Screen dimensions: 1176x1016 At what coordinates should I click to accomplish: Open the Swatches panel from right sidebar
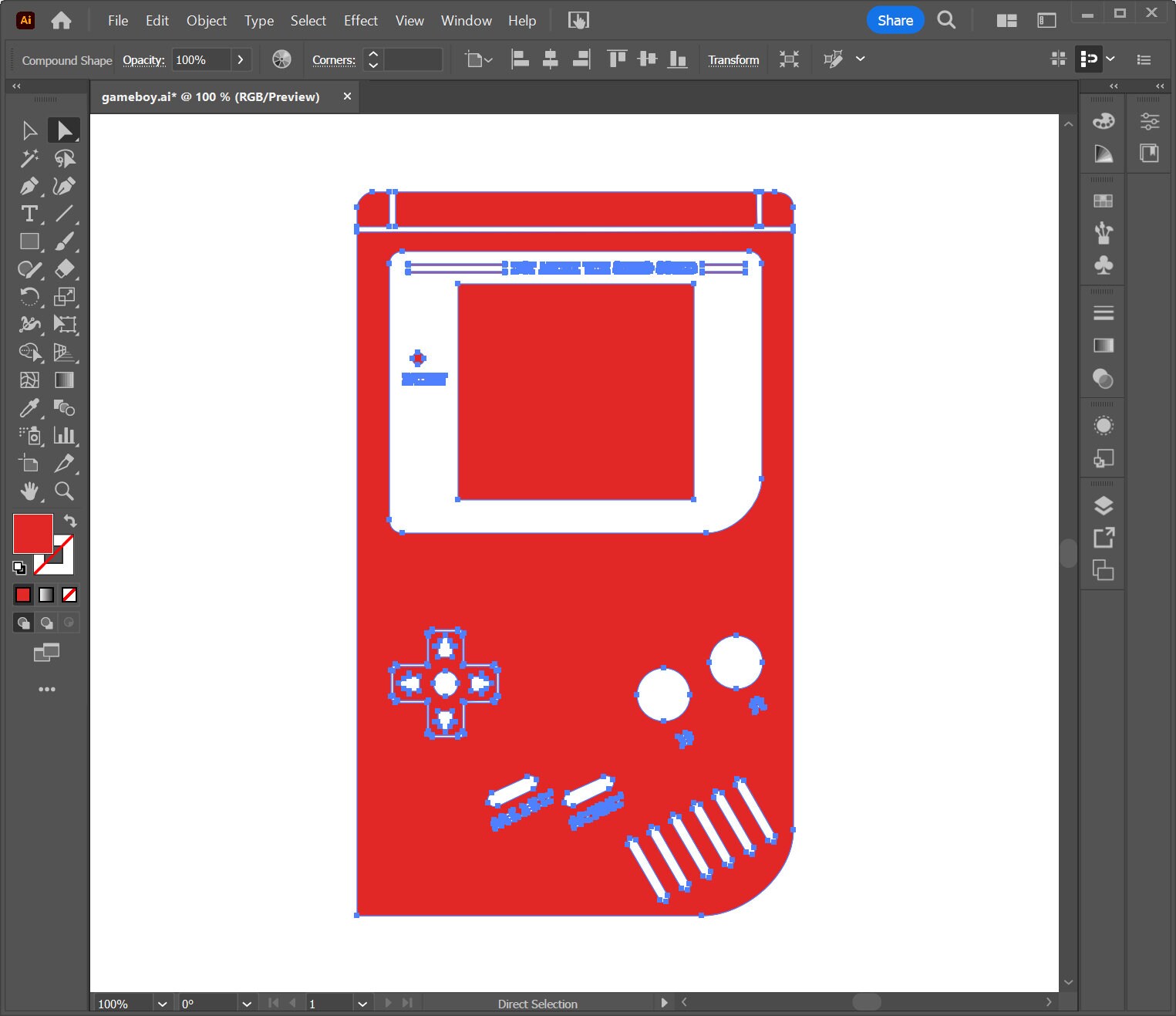click(x=1104, y=201)
